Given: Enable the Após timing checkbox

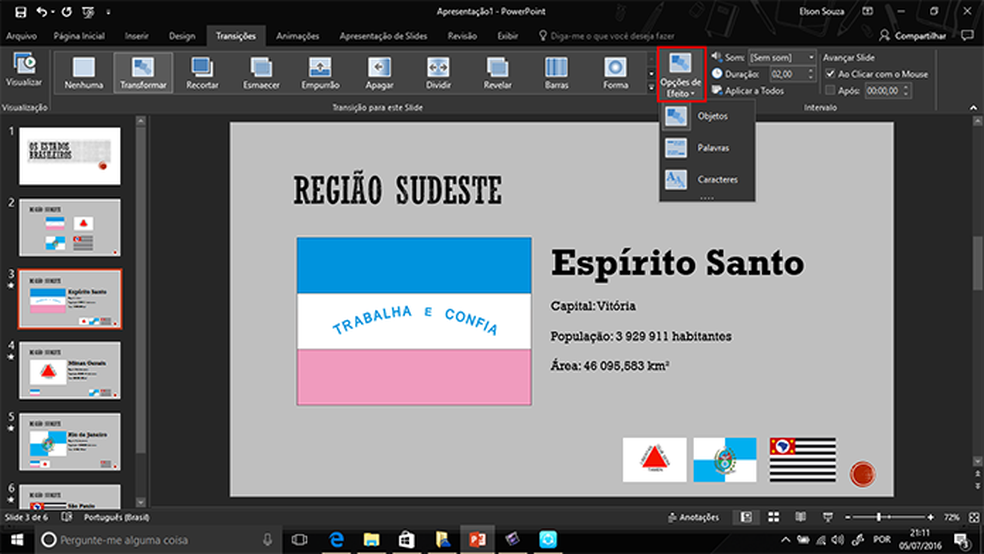Looking at the screenshot, I should point(830,90).
